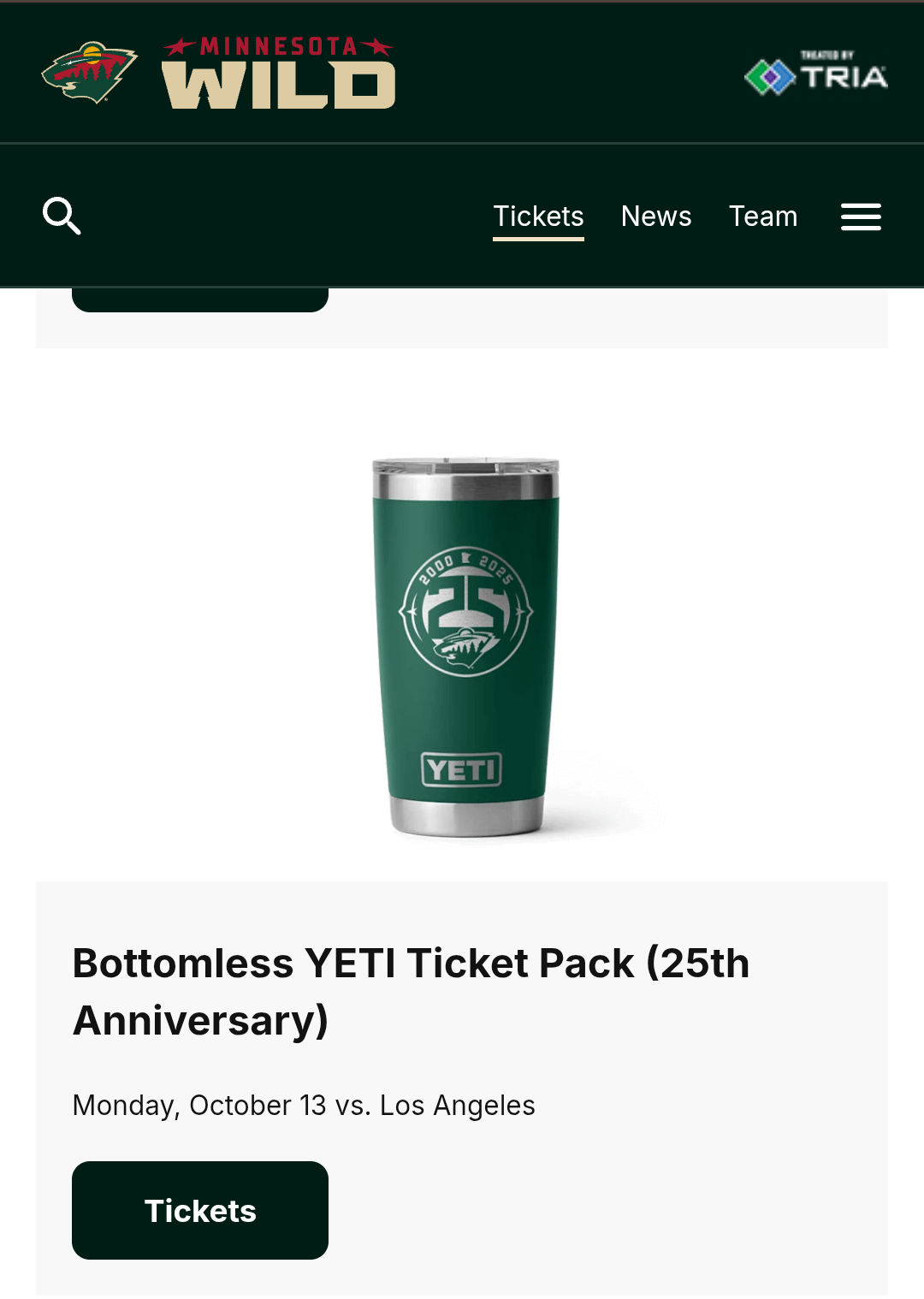Go to the Tickets nav tab

pyautogui.click(x=538, y=216)
